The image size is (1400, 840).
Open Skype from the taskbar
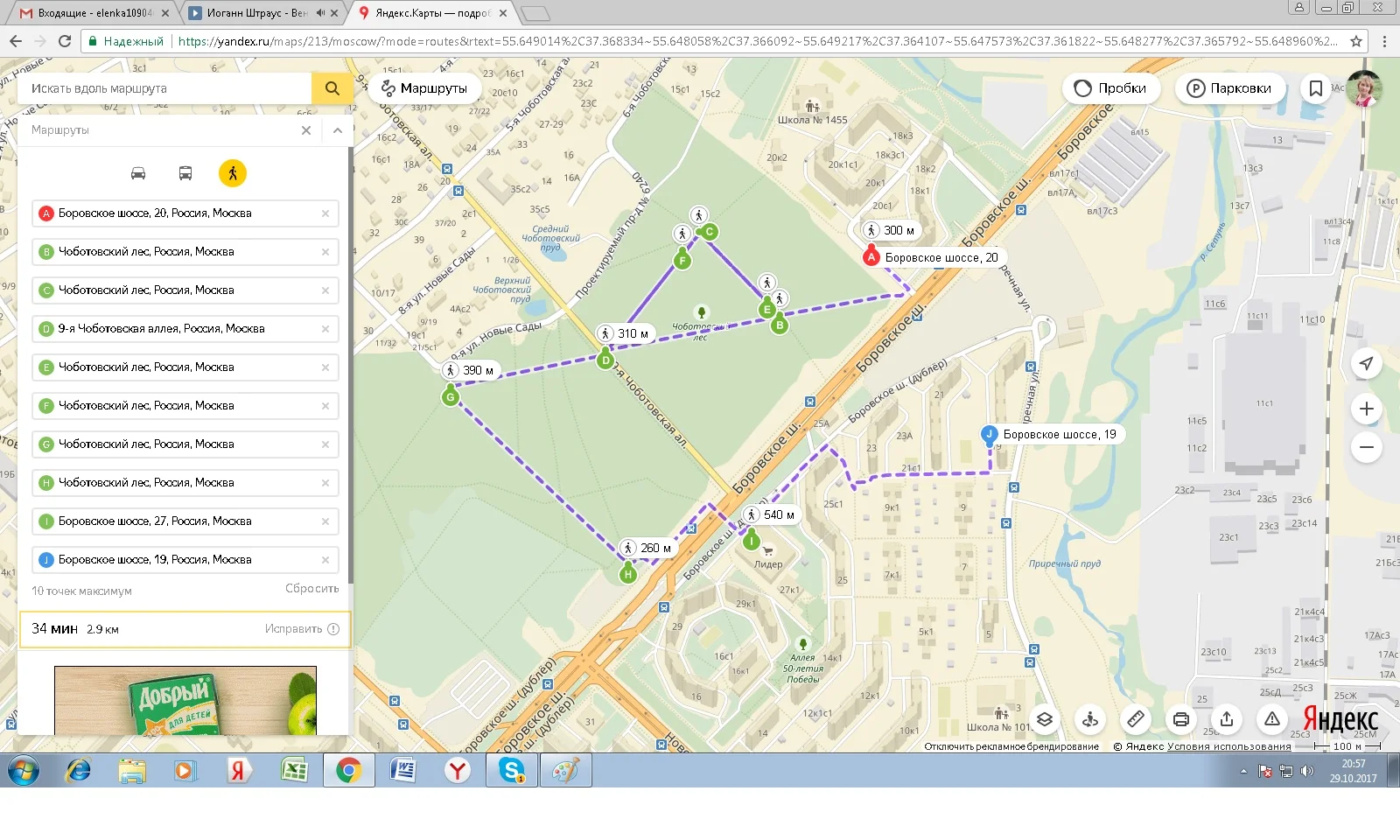512,771
